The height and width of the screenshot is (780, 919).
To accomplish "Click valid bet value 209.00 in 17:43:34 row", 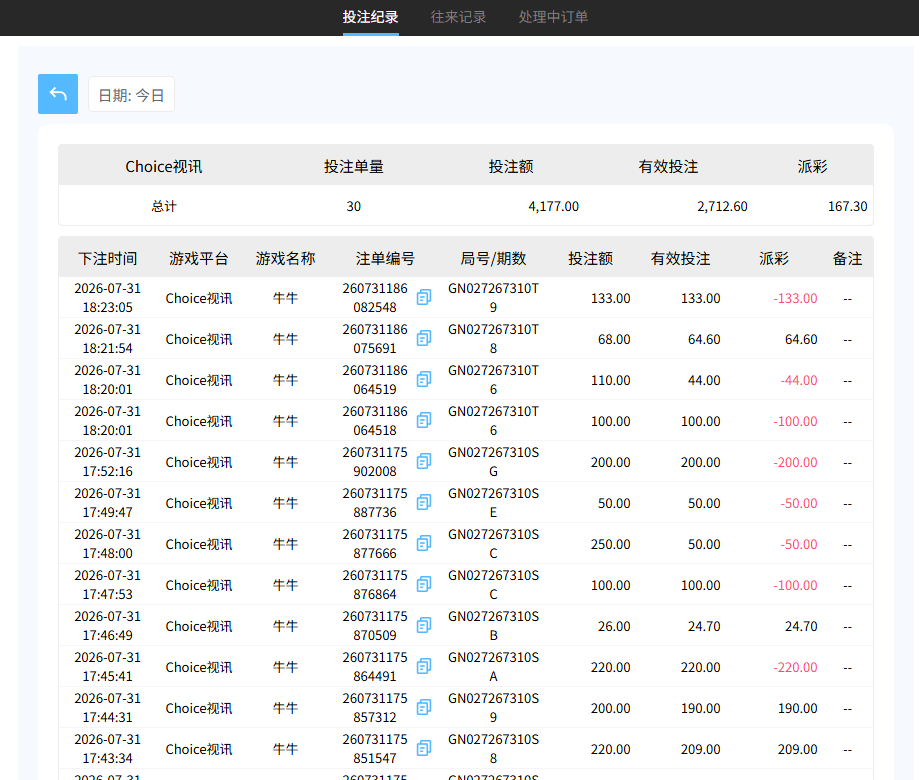I will pos(701,750).
